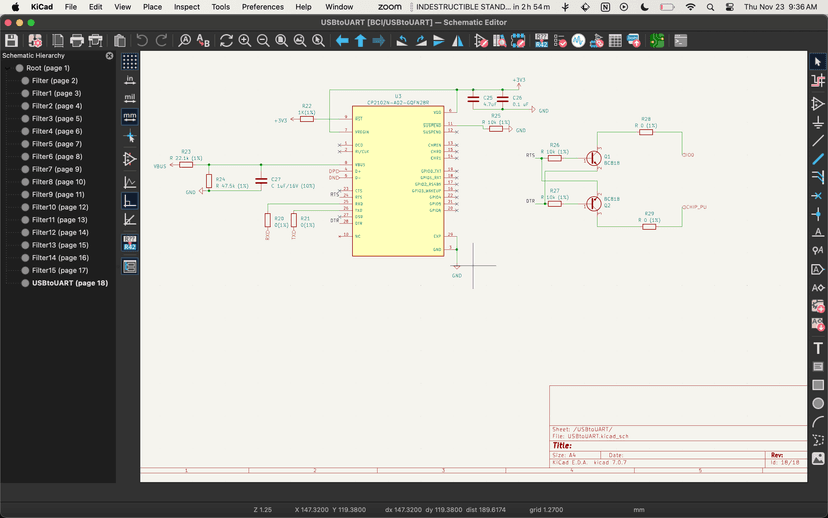Image resolution: width=828 pixels, height=518 pixels.
Task: Open the Inspect menu
Action: click(186, 7)
